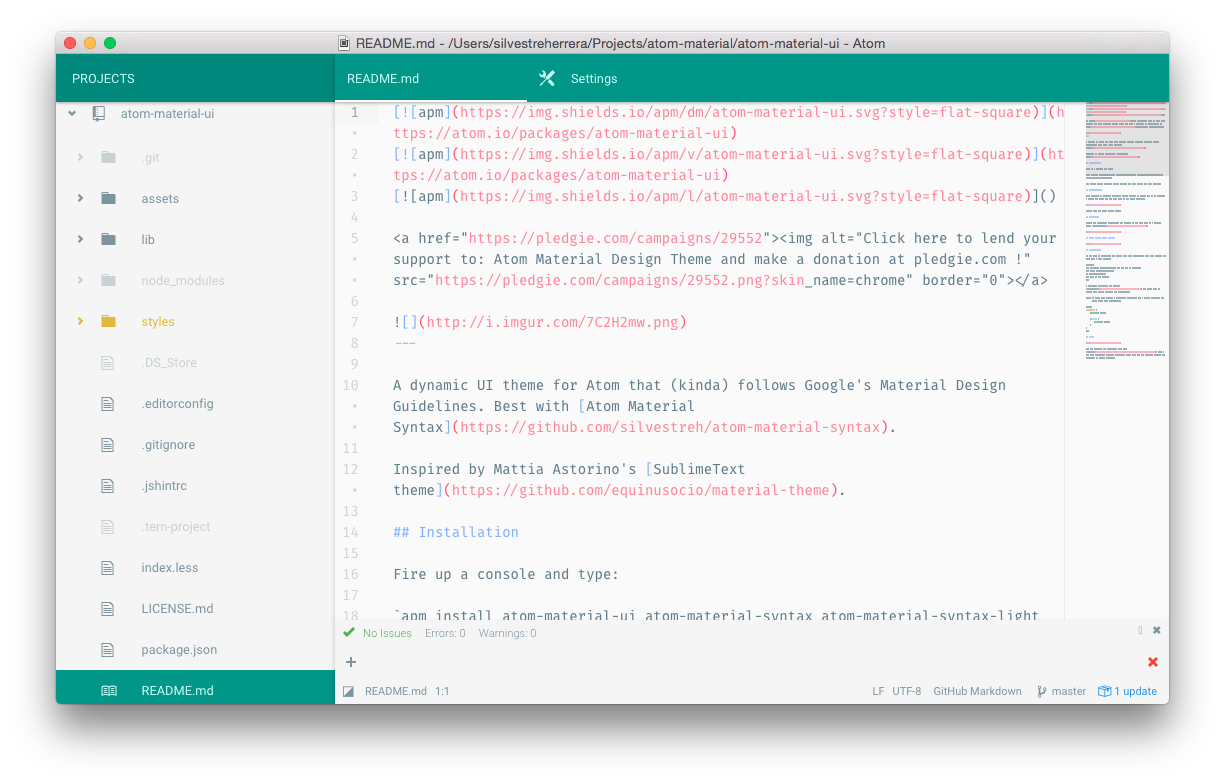Screen dimensions: 1225x784
Task: Expand the styles folder chevron
Action: pyautogui.click(x=80, y=322)
